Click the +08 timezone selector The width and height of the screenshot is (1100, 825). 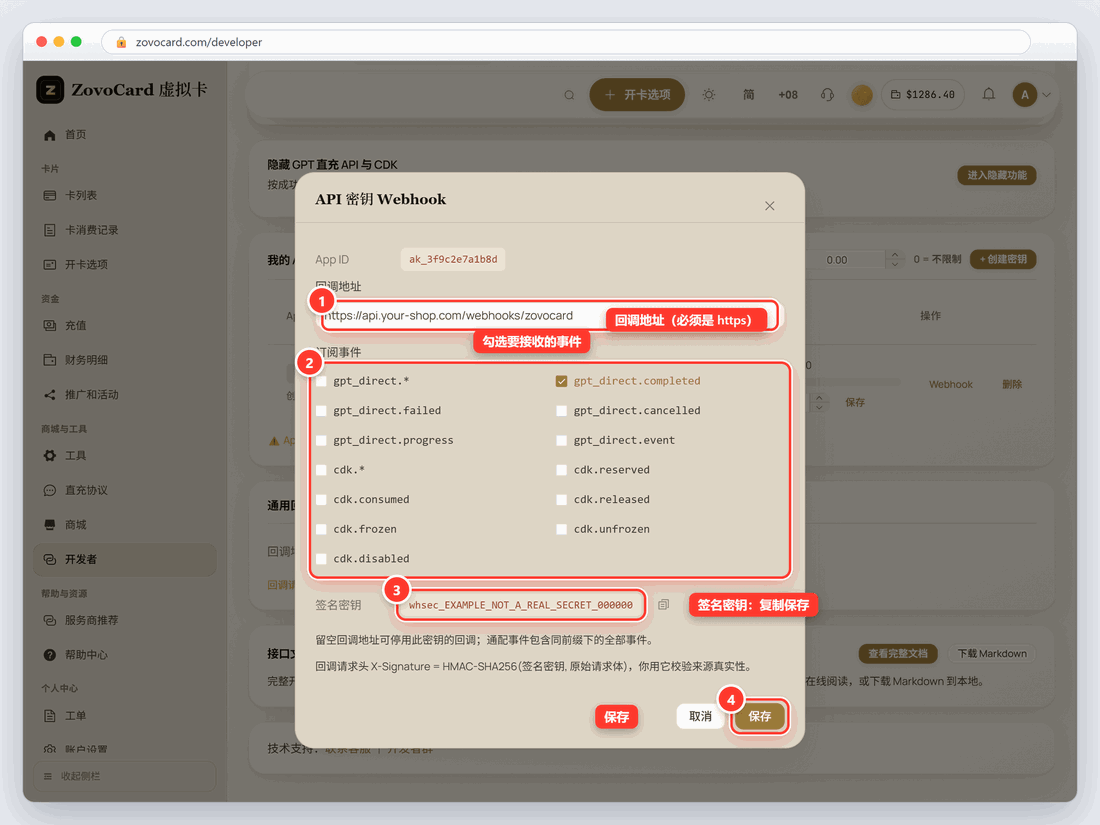(x=788, y=95)
